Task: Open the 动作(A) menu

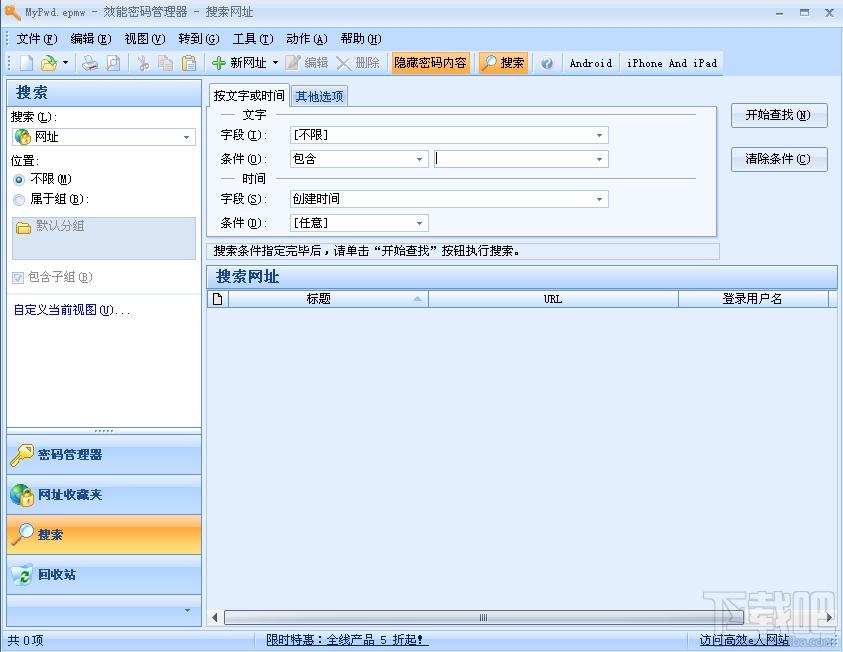Action: tap(306, 39)
